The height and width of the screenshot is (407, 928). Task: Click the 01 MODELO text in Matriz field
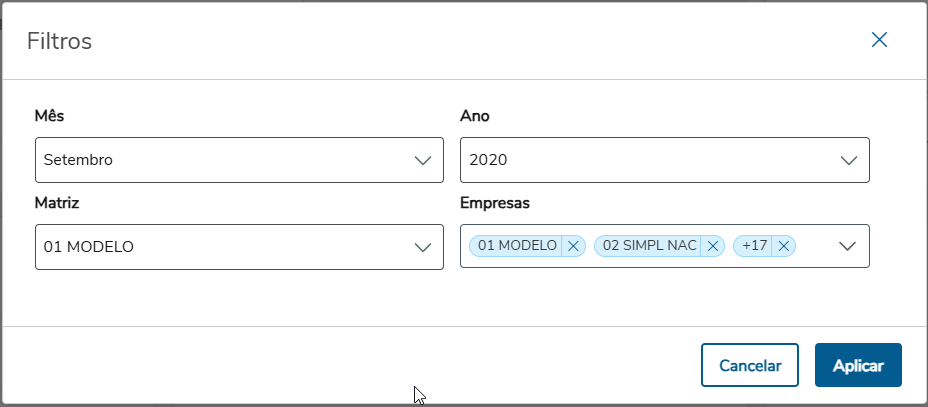[88, 247]
